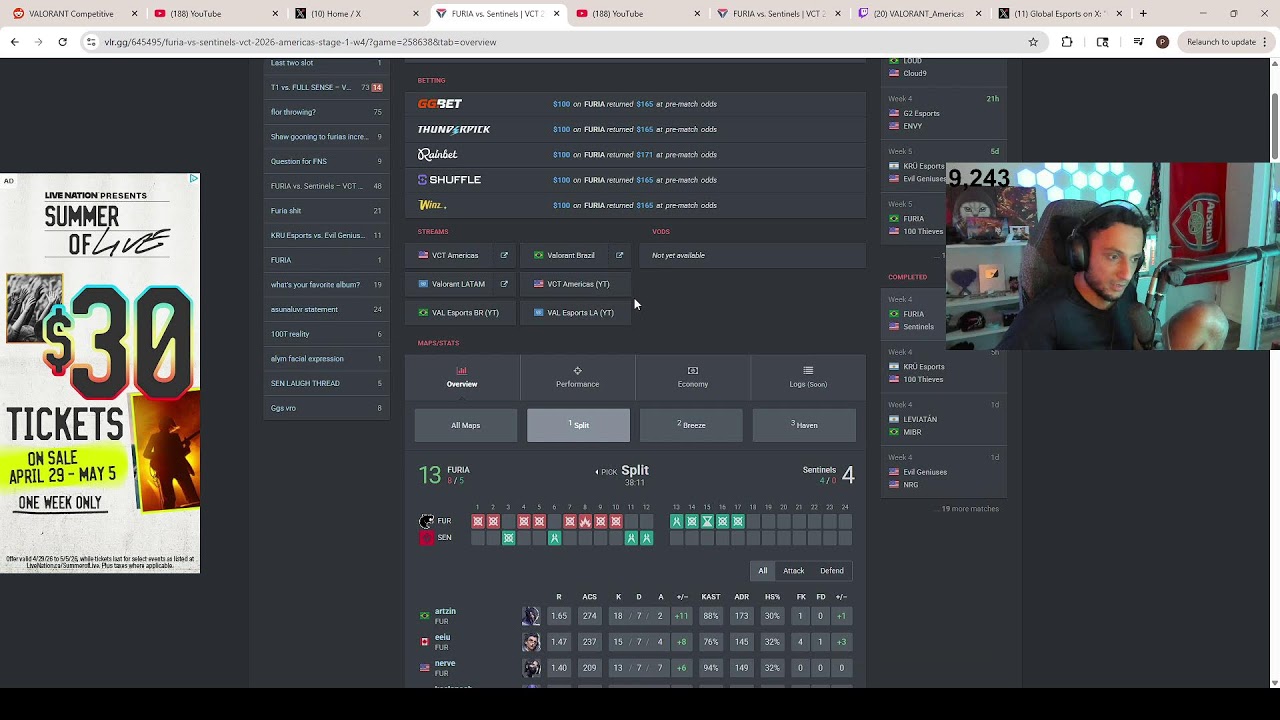
Task: Switch to the Economy tab
Action: [x=692, y=377]
